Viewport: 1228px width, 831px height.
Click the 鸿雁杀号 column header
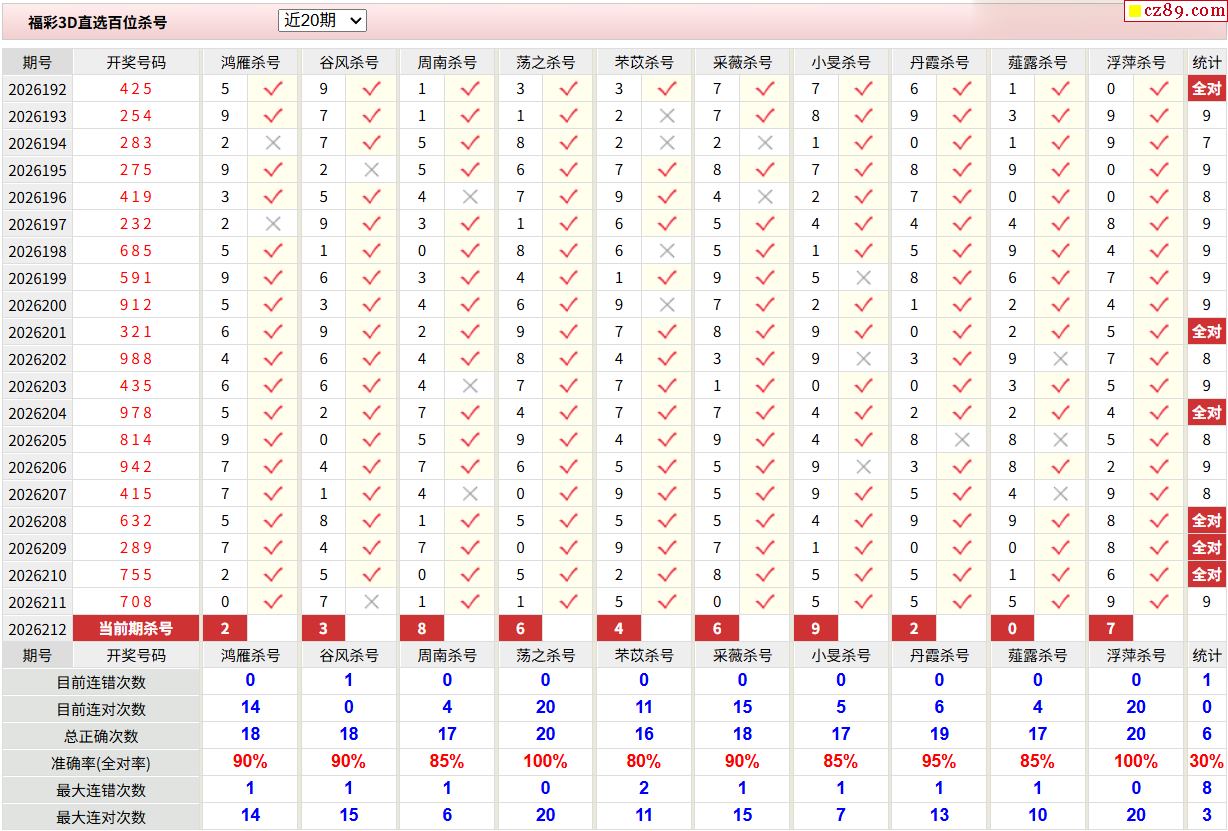click(250, 62)
